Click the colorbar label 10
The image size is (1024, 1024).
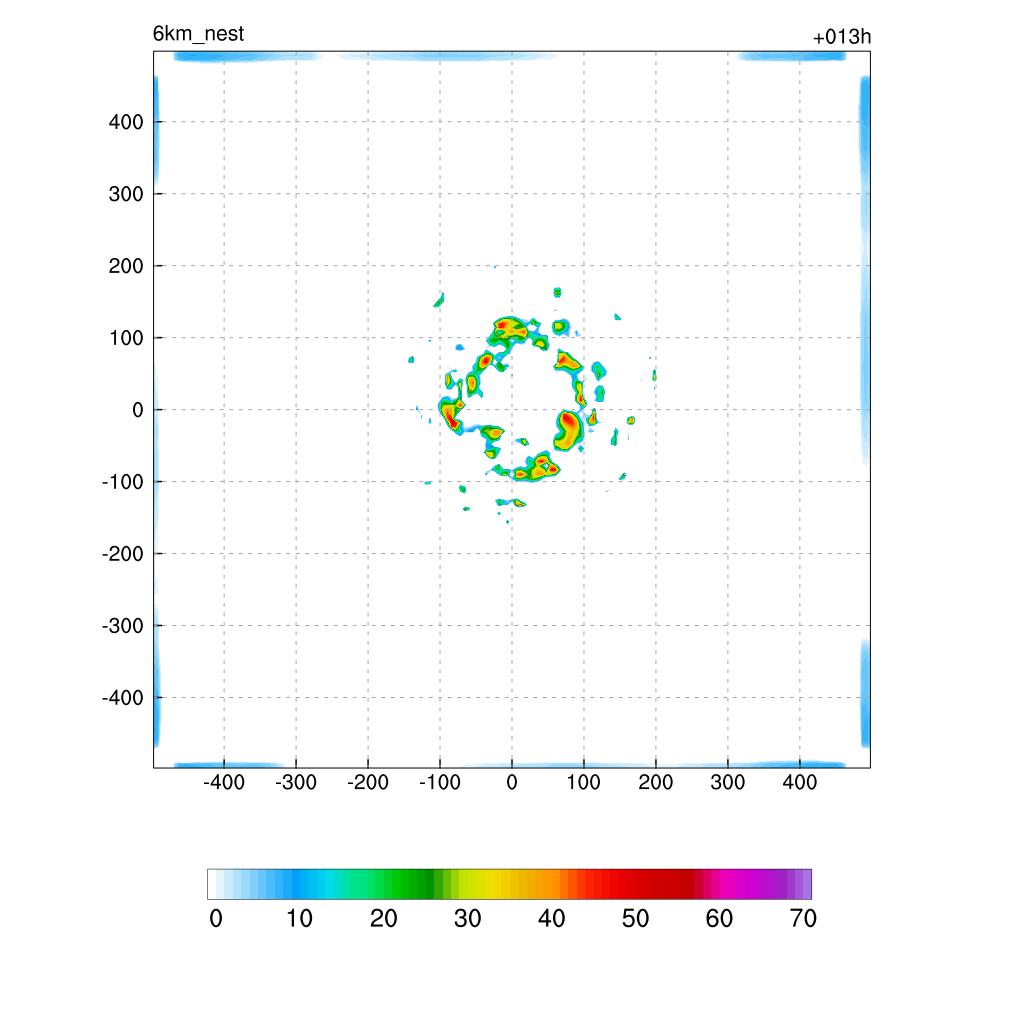click(300, 919)
